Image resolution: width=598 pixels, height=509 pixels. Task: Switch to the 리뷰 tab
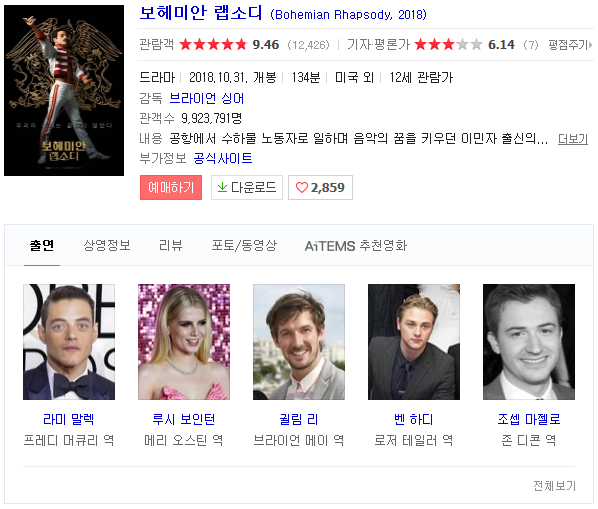pos(170,246)
